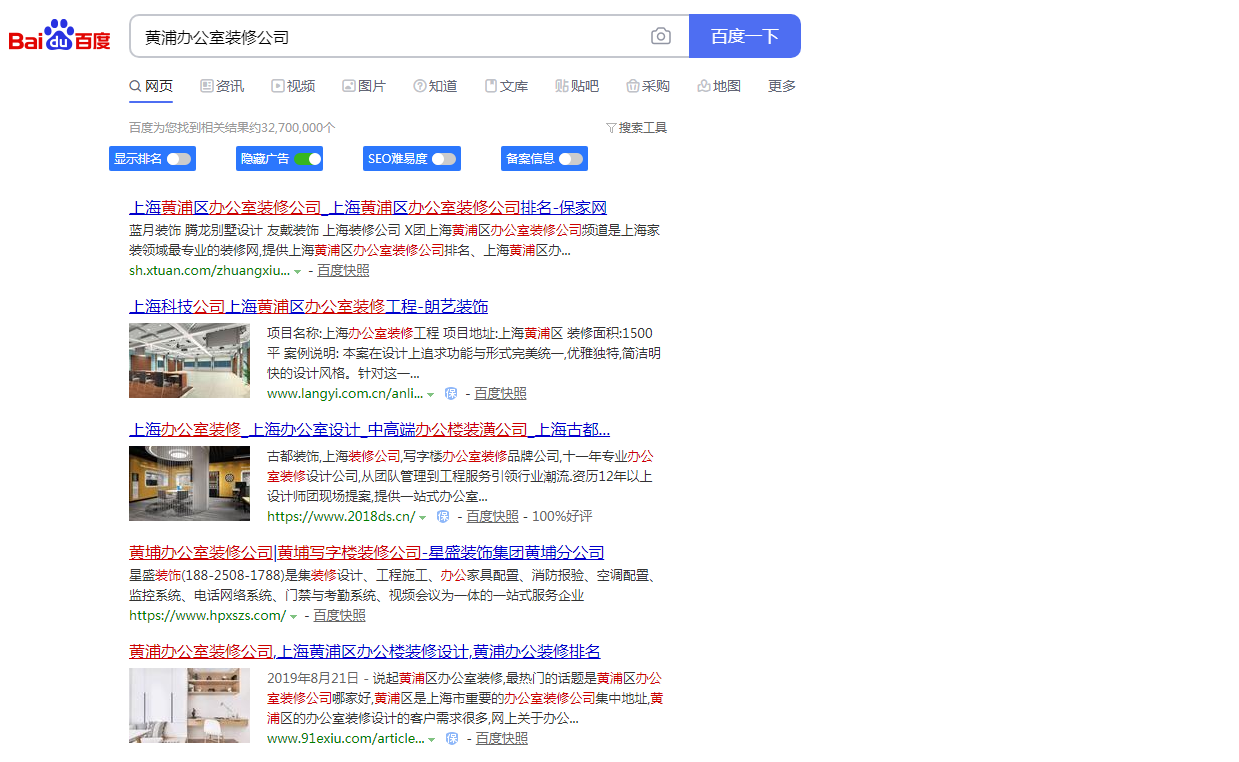Go to the 贴吧 tab

(x=577, y=87)
